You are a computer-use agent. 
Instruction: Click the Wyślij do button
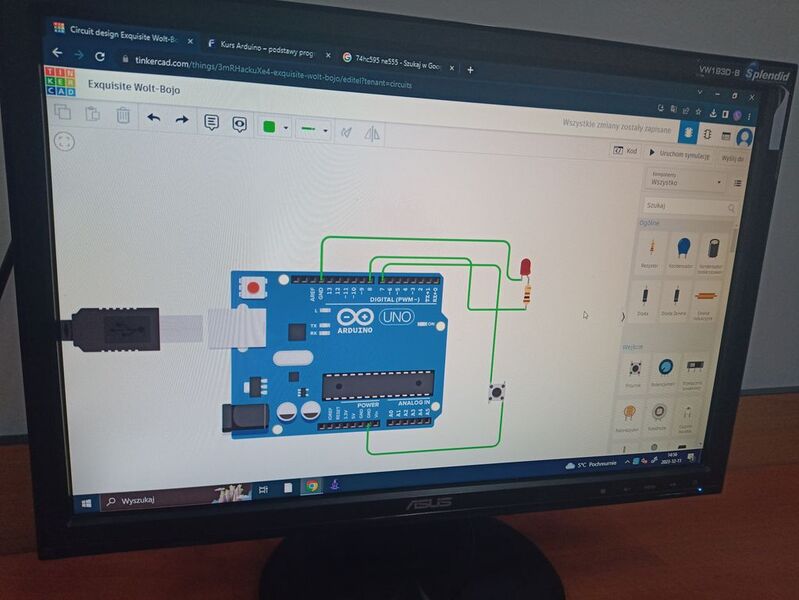[732, 159]
